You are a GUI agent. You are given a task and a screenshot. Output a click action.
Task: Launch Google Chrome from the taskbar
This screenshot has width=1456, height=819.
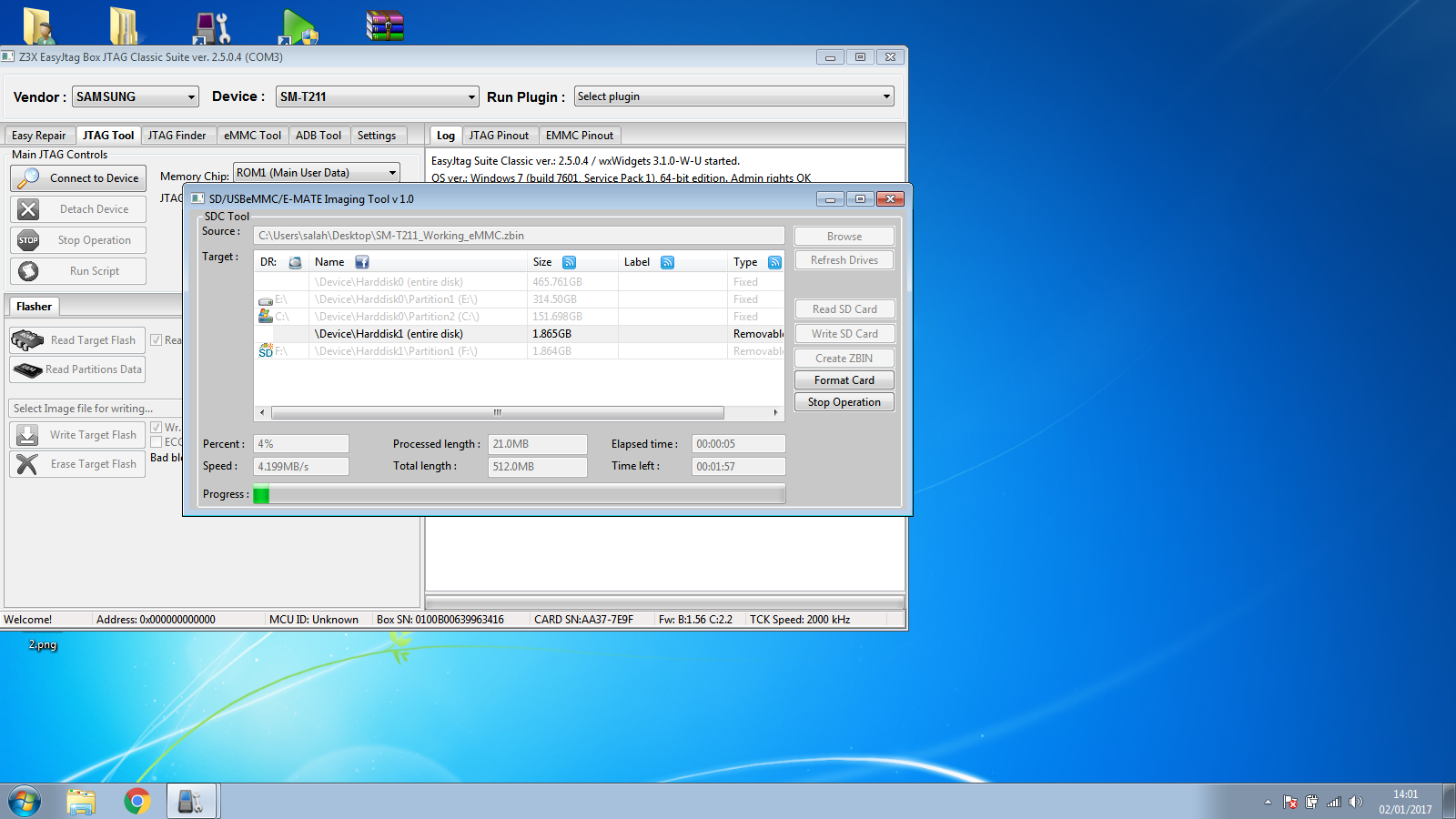pos(137,802)
